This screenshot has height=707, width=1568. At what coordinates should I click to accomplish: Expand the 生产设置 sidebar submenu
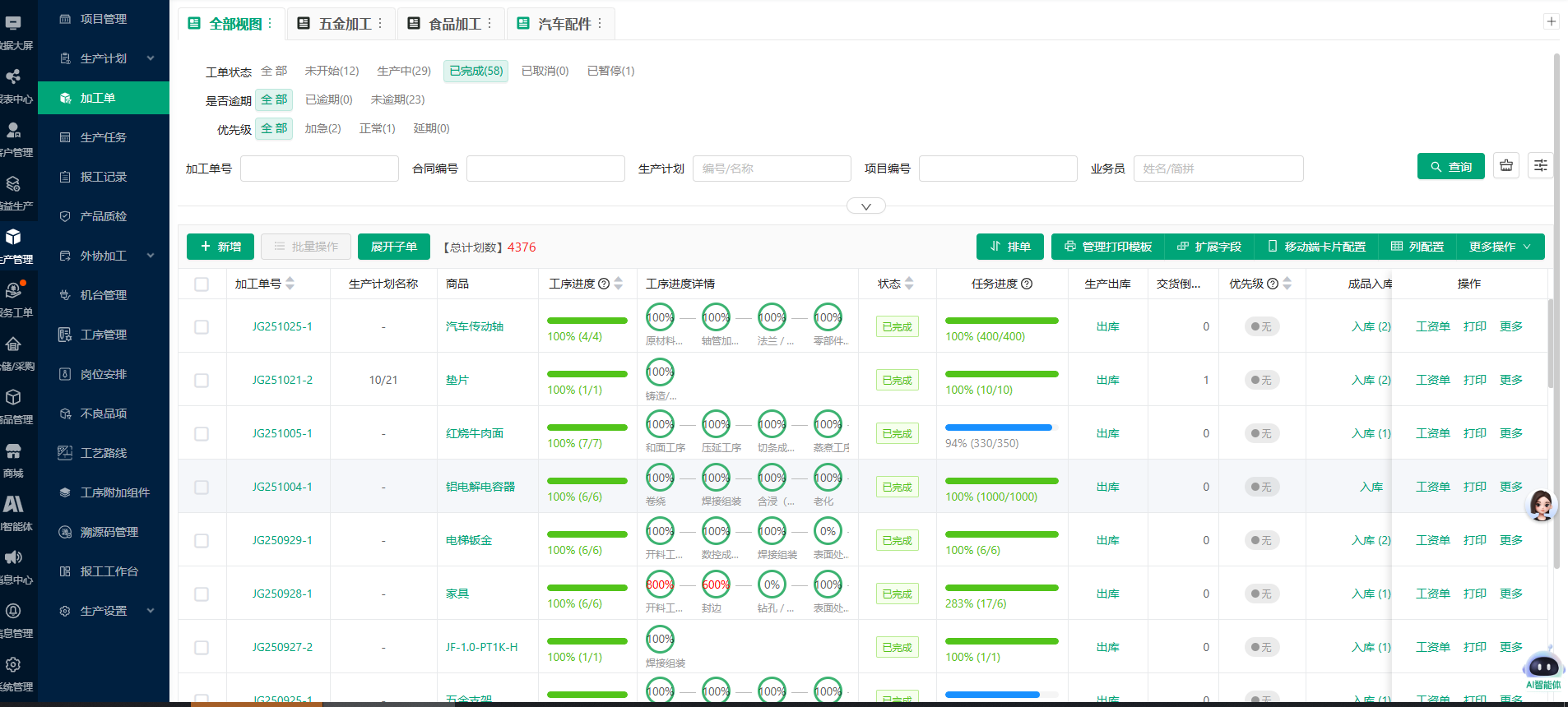coord(151,611)
